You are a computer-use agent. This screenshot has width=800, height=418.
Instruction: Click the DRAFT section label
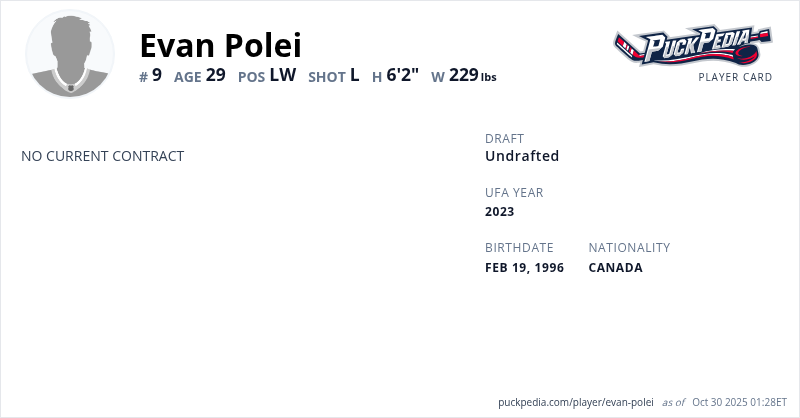(x=504, y=138)
